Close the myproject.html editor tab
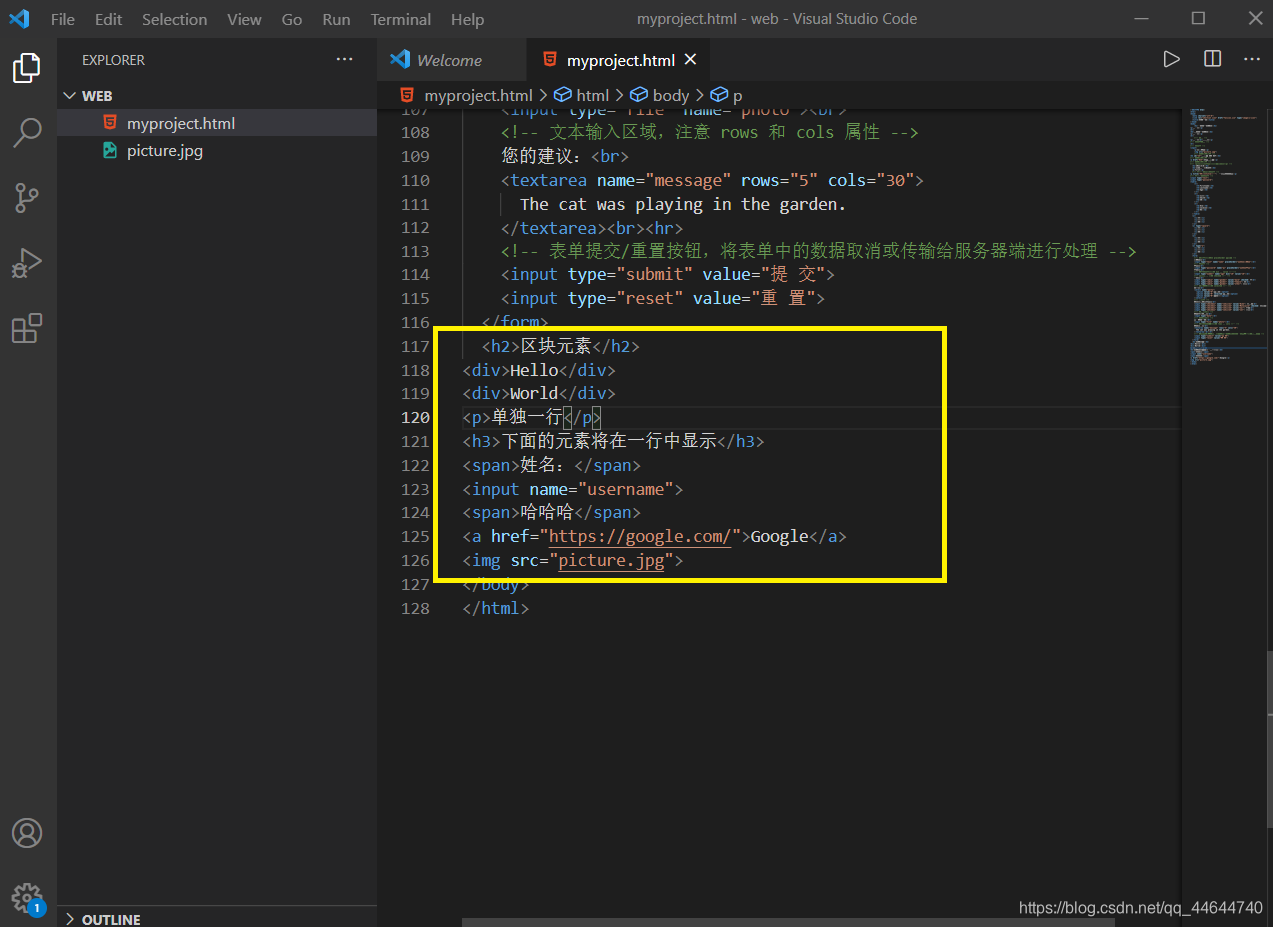1273x927 pixels. (690, 60)
